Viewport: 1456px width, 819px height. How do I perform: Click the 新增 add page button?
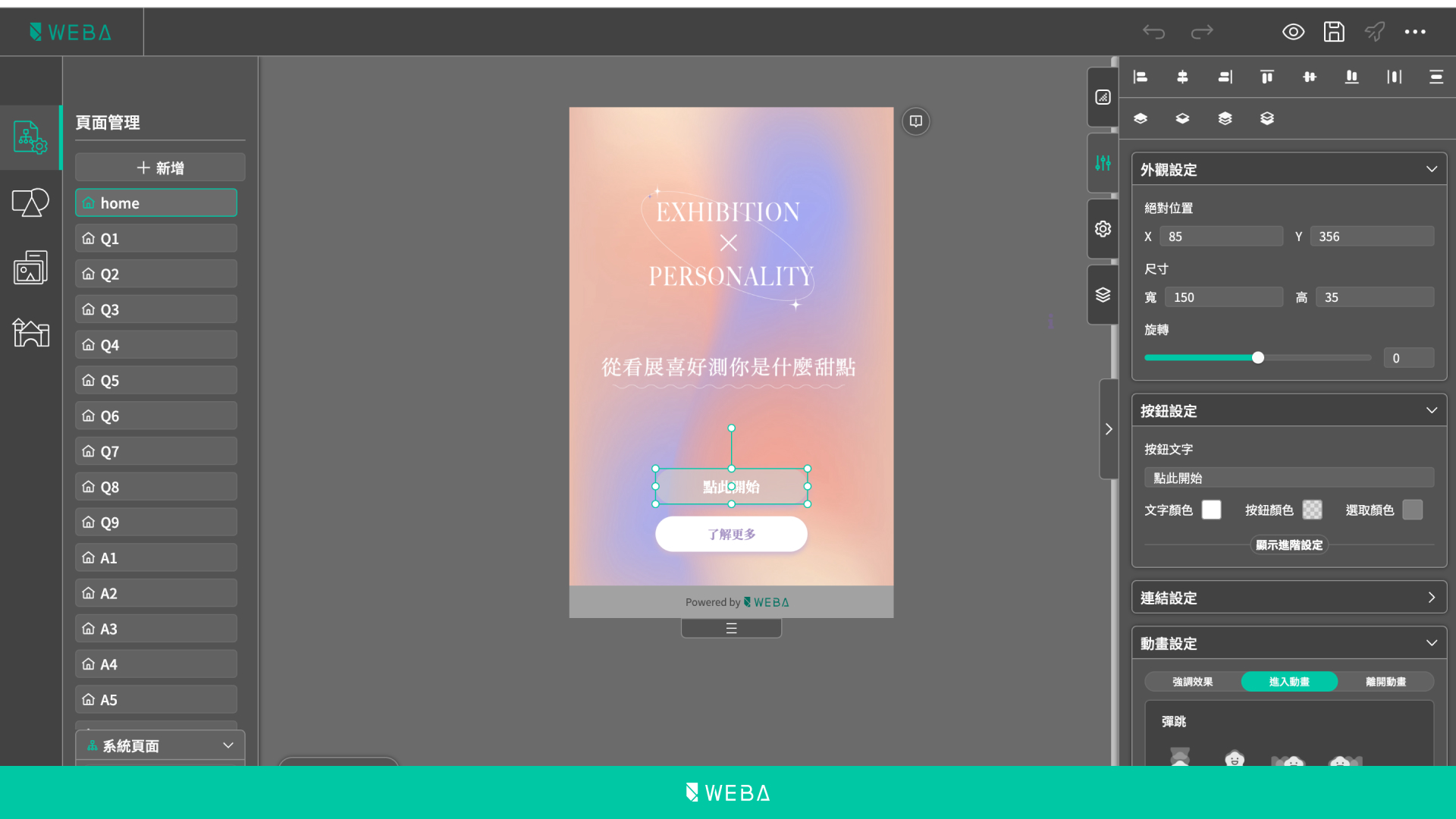coord(160,167)
